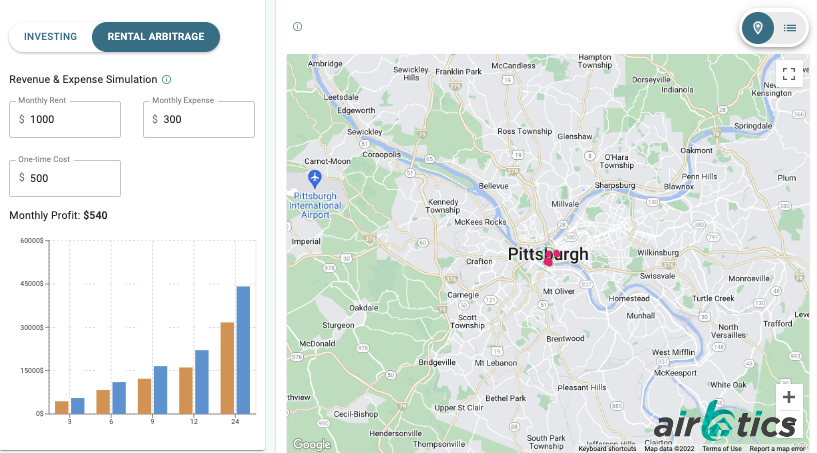The width and height of the screenshot is (817, 453).
Task: Switch to map pin view
Action: click(758, 28)
